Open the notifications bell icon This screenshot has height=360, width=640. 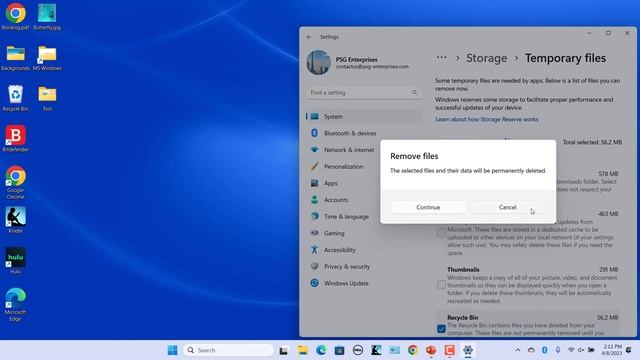click(629, 350)
